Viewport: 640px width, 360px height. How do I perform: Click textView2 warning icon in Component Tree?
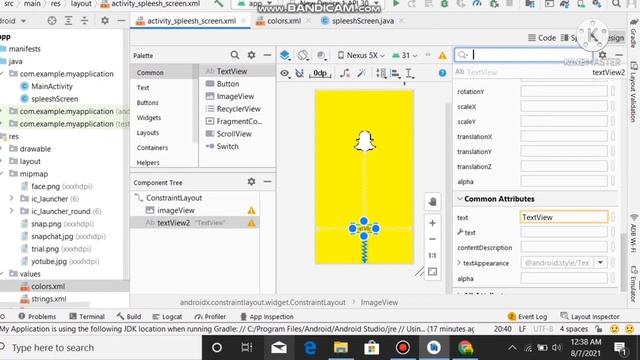(x=251, y=223)
